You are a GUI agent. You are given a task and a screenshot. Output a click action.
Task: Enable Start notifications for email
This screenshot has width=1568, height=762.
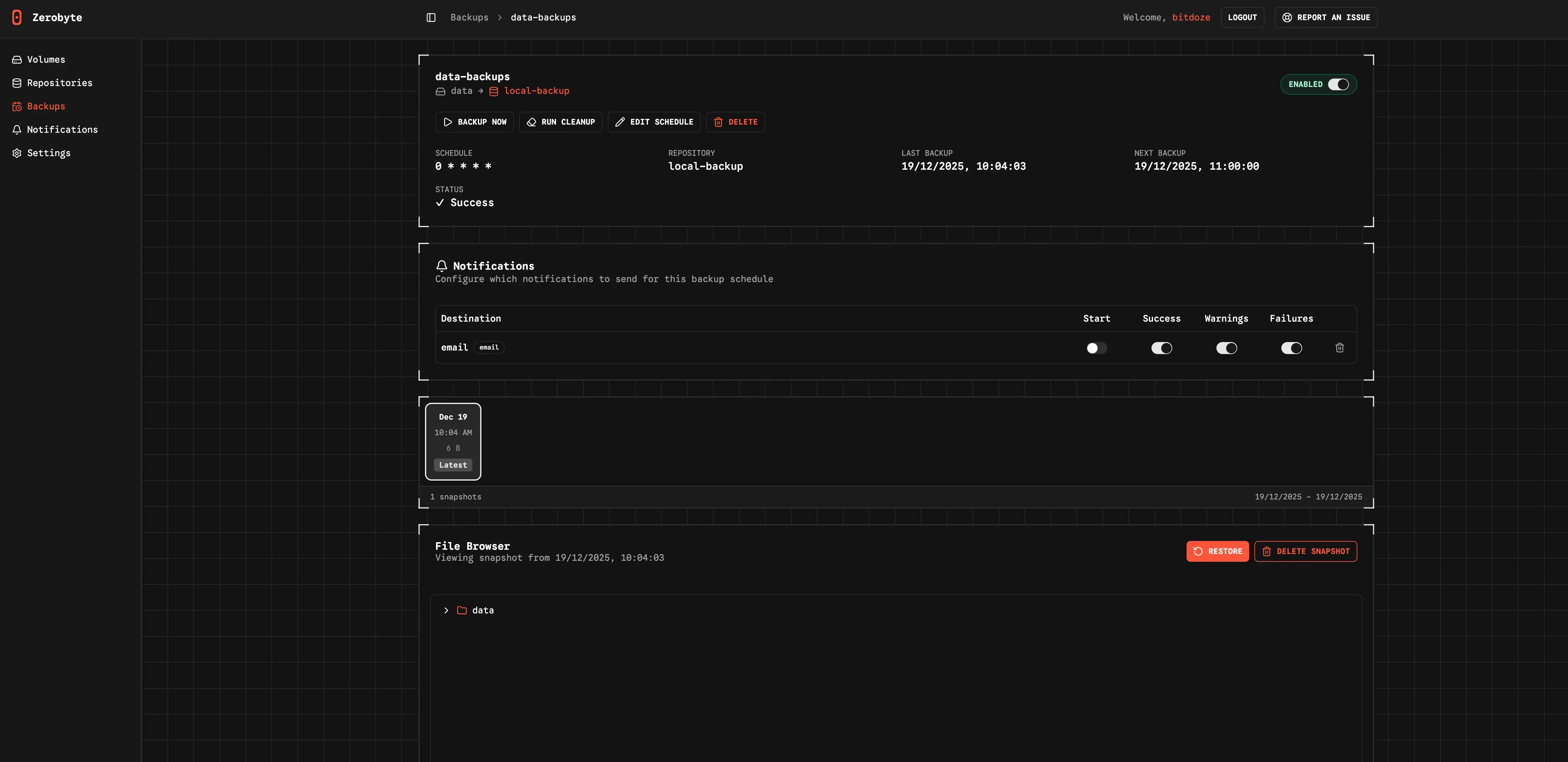tap(1096, 348)
